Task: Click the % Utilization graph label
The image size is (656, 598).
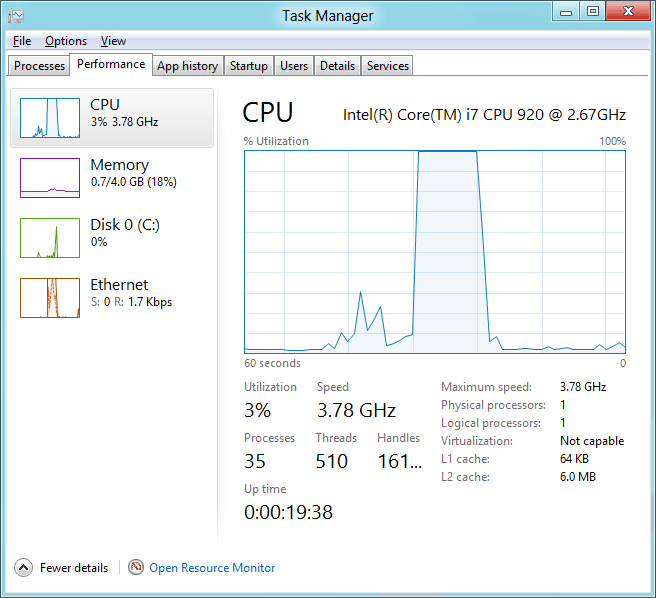Action: pyautogui.click(x=276, y=141)
